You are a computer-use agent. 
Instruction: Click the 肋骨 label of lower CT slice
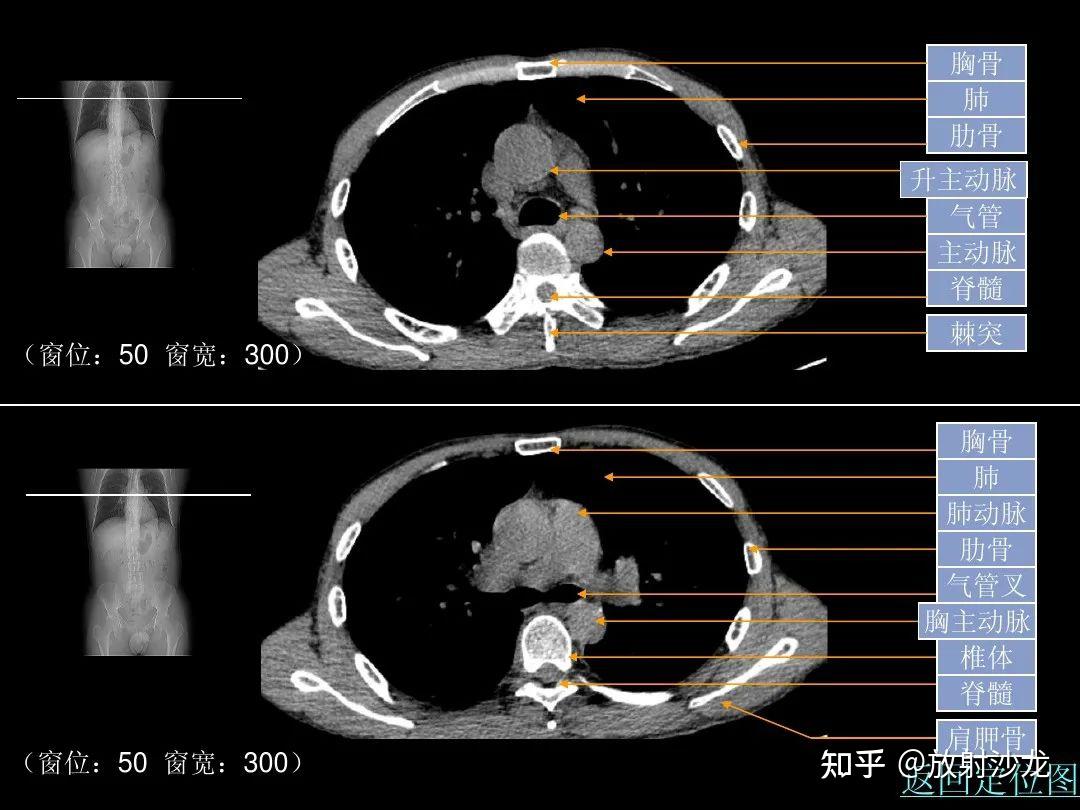pos(986,549)
